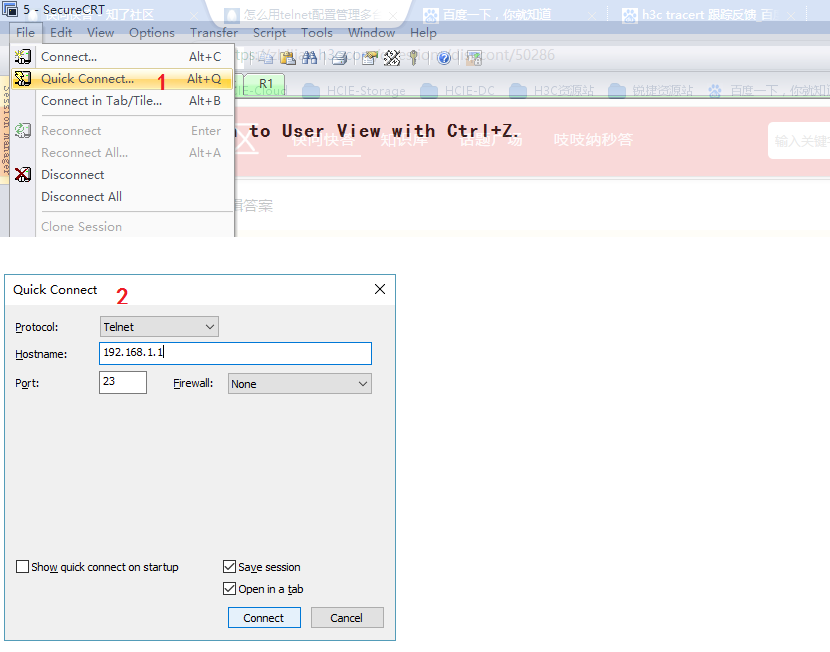Image resolution: width=830 pixels, height=652 pixels.
Task: Click the Disconnect entry red X icon
Action: coord(23,174)
